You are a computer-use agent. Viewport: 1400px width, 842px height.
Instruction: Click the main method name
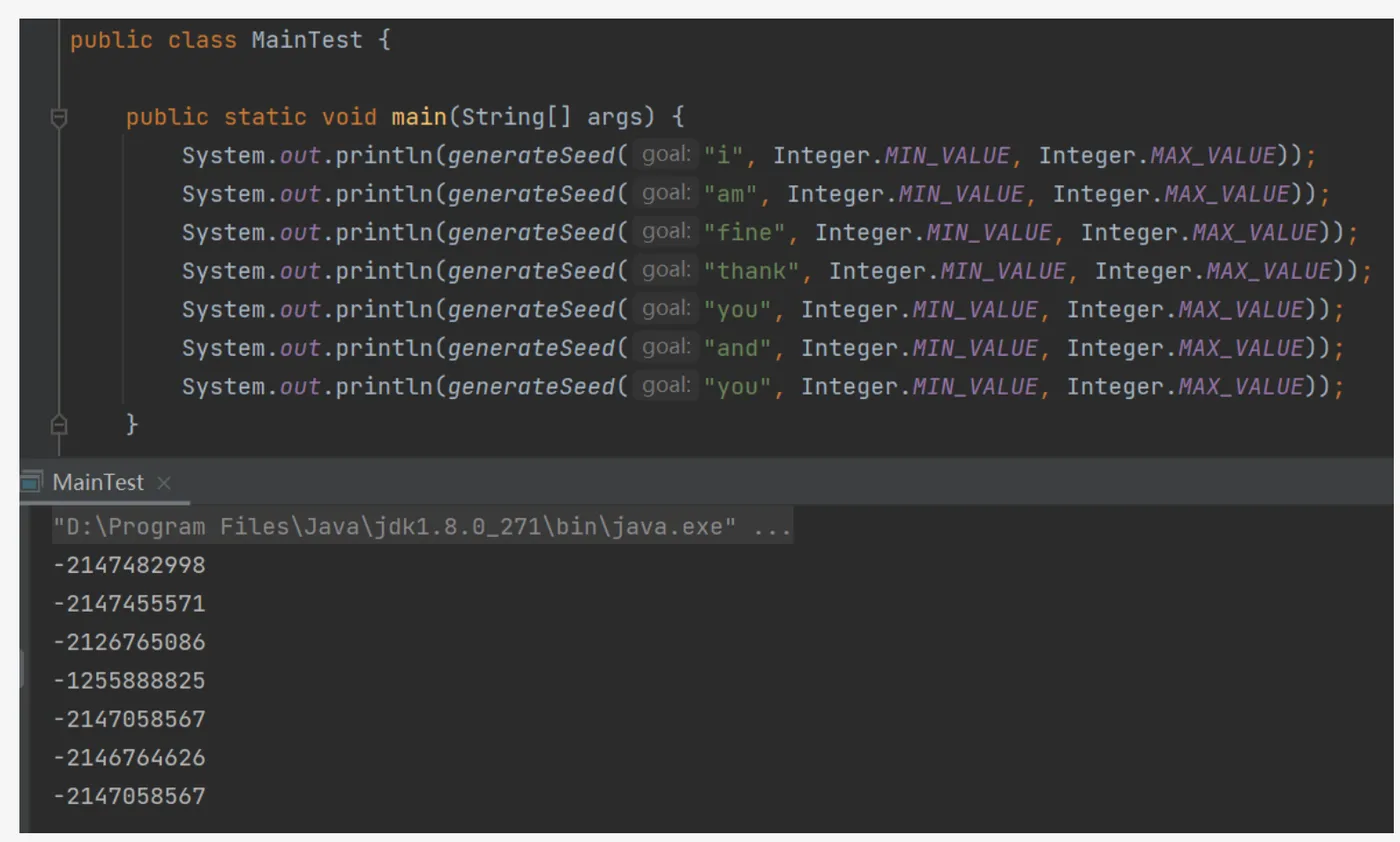(419, 117)
